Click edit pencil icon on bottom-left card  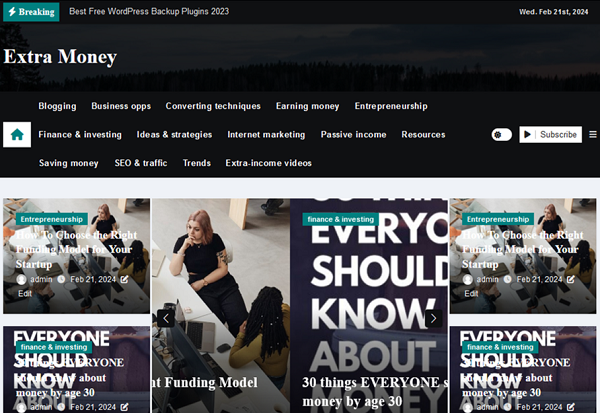coord(124,407)
